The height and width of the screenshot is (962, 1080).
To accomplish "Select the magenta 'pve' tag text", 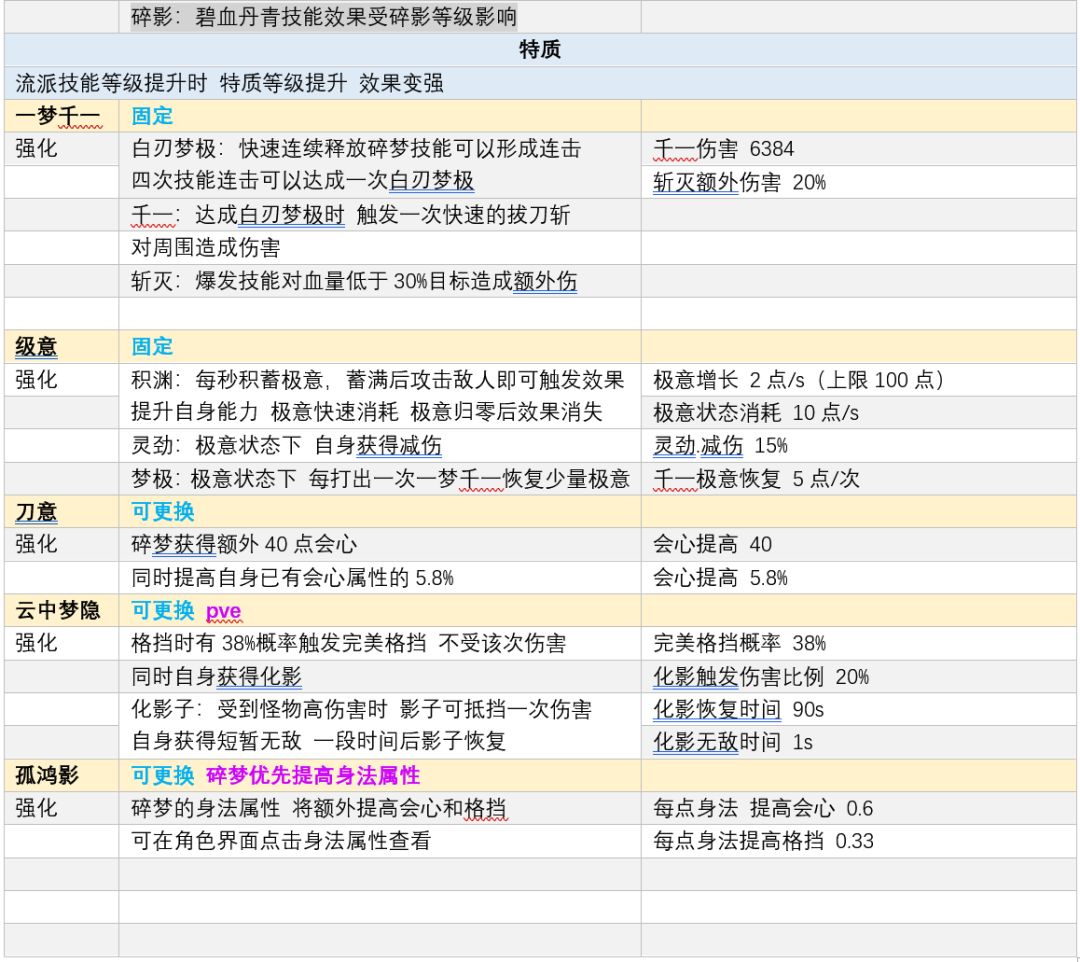I will (223, 611).
